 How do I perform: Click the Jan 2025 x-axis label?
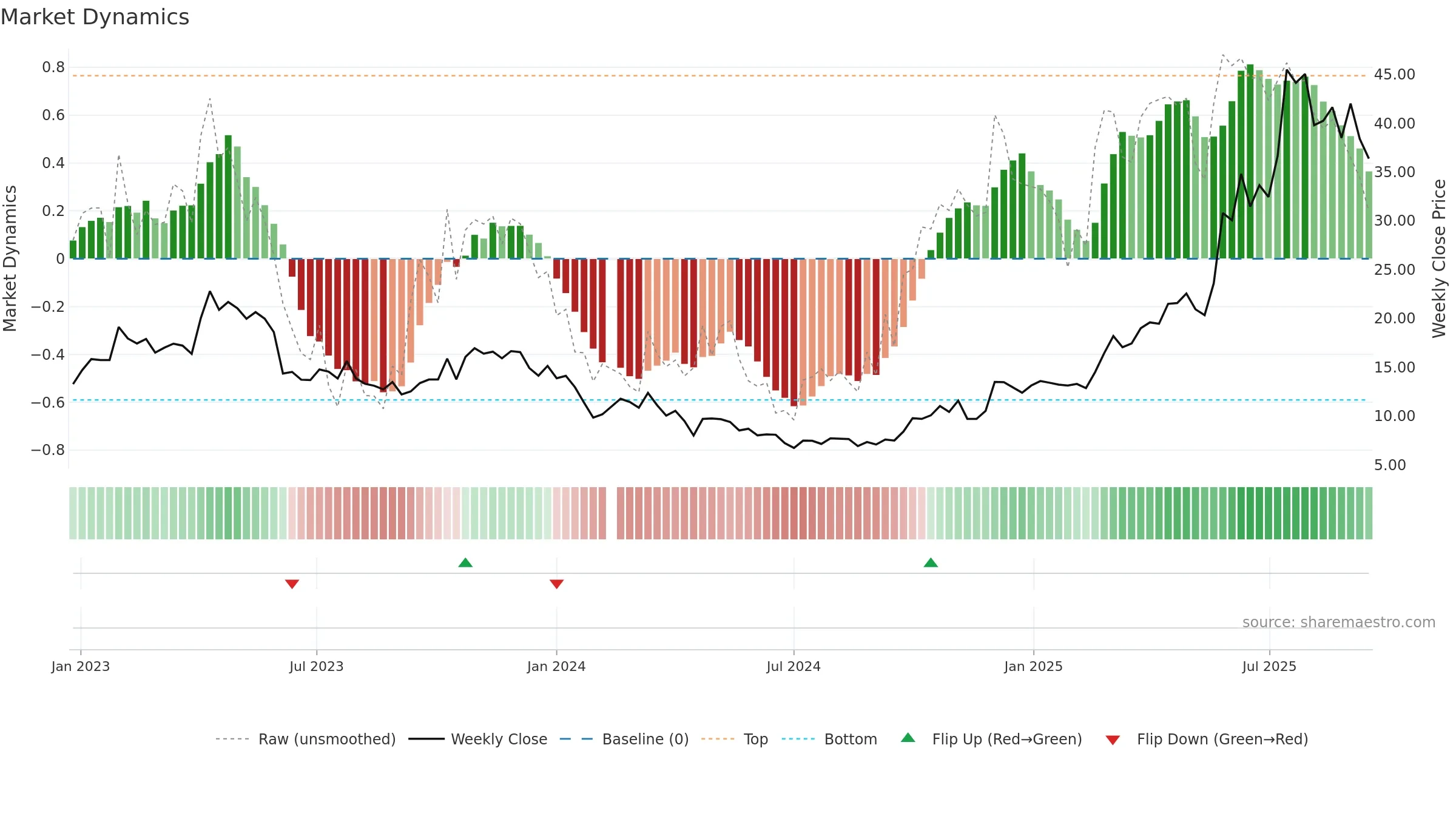(1033, 666)
